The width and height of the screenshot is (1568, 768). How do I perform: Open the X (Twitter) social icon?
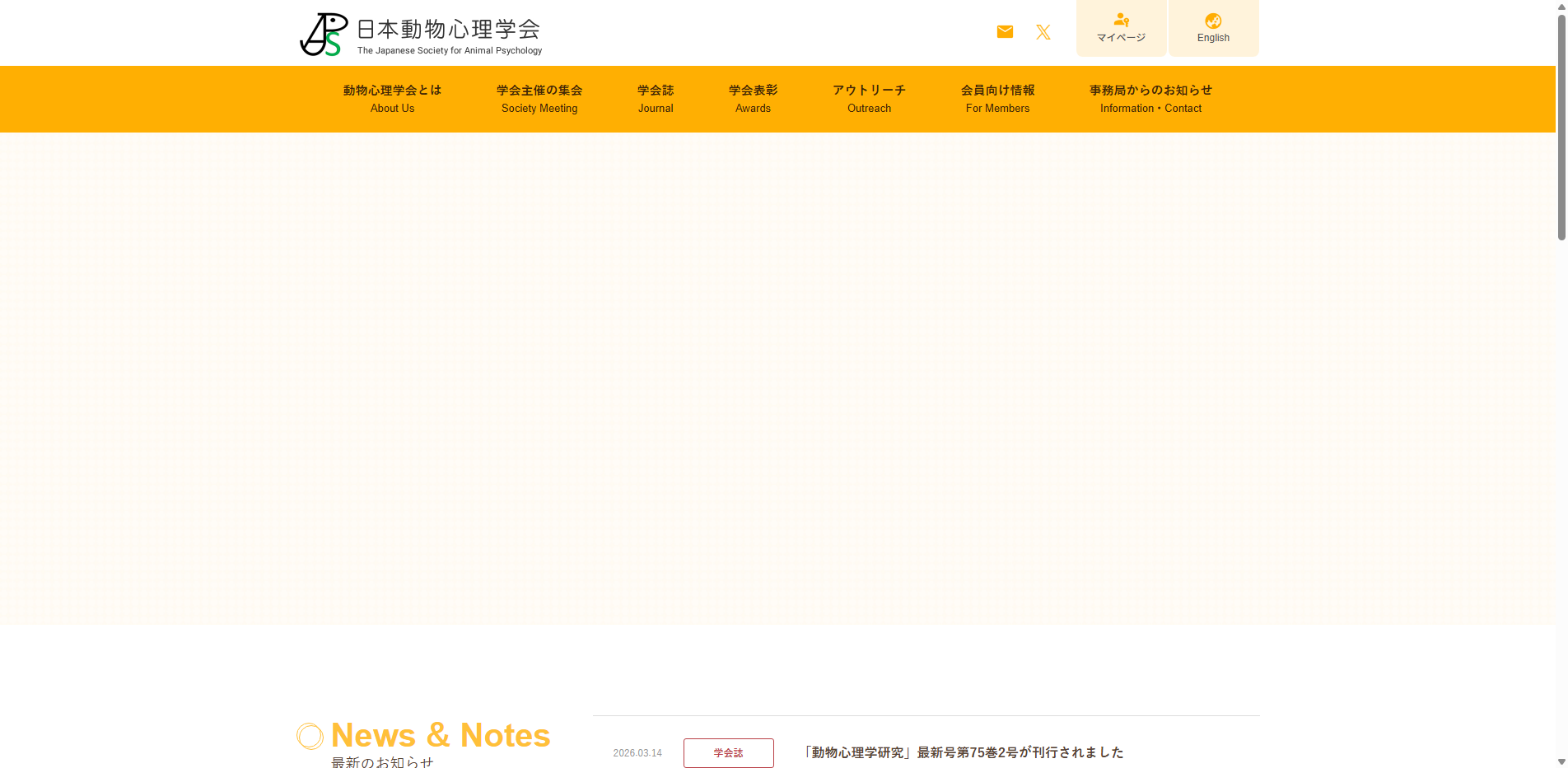tap(1043, 32)
